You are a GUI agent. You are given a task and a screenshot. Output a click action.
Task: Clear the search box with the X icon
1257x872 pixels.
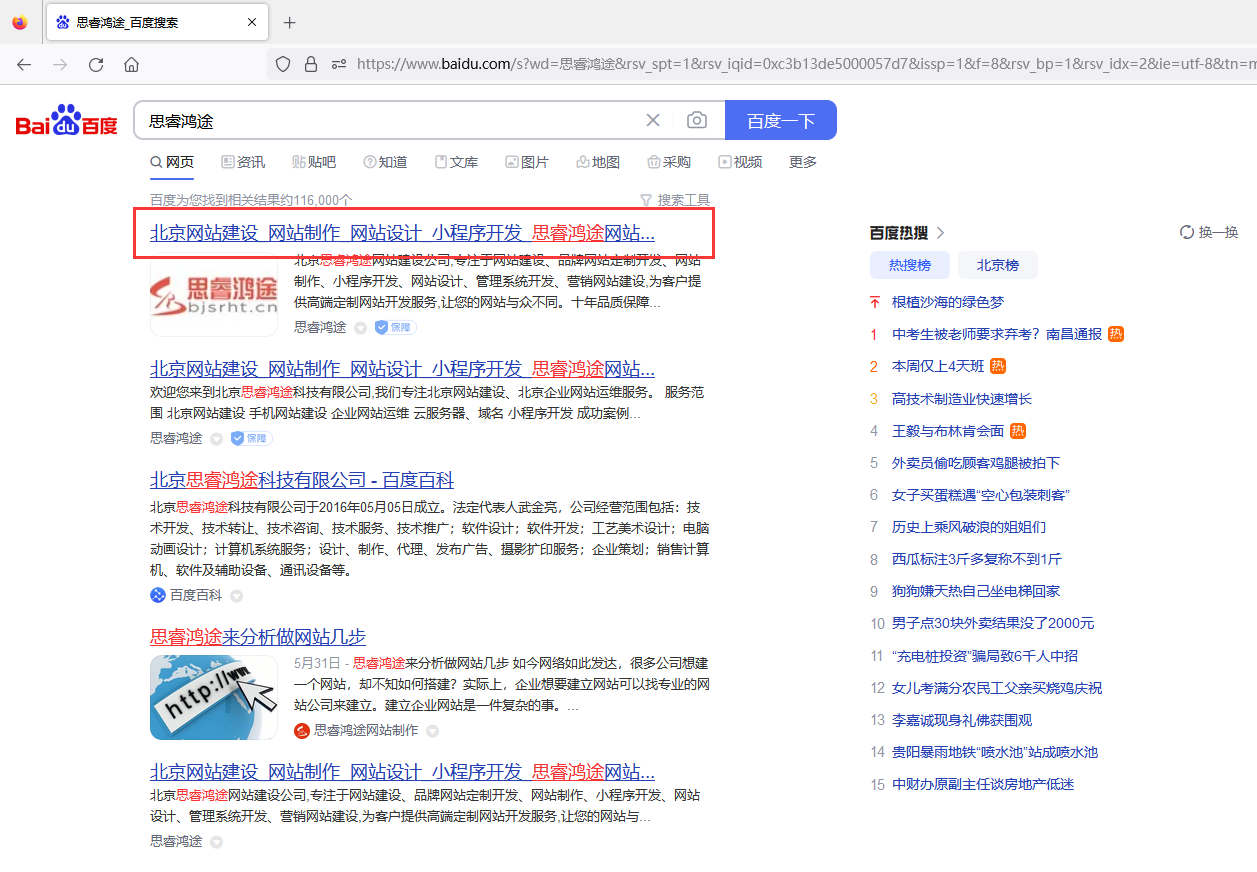click(653, 119)
